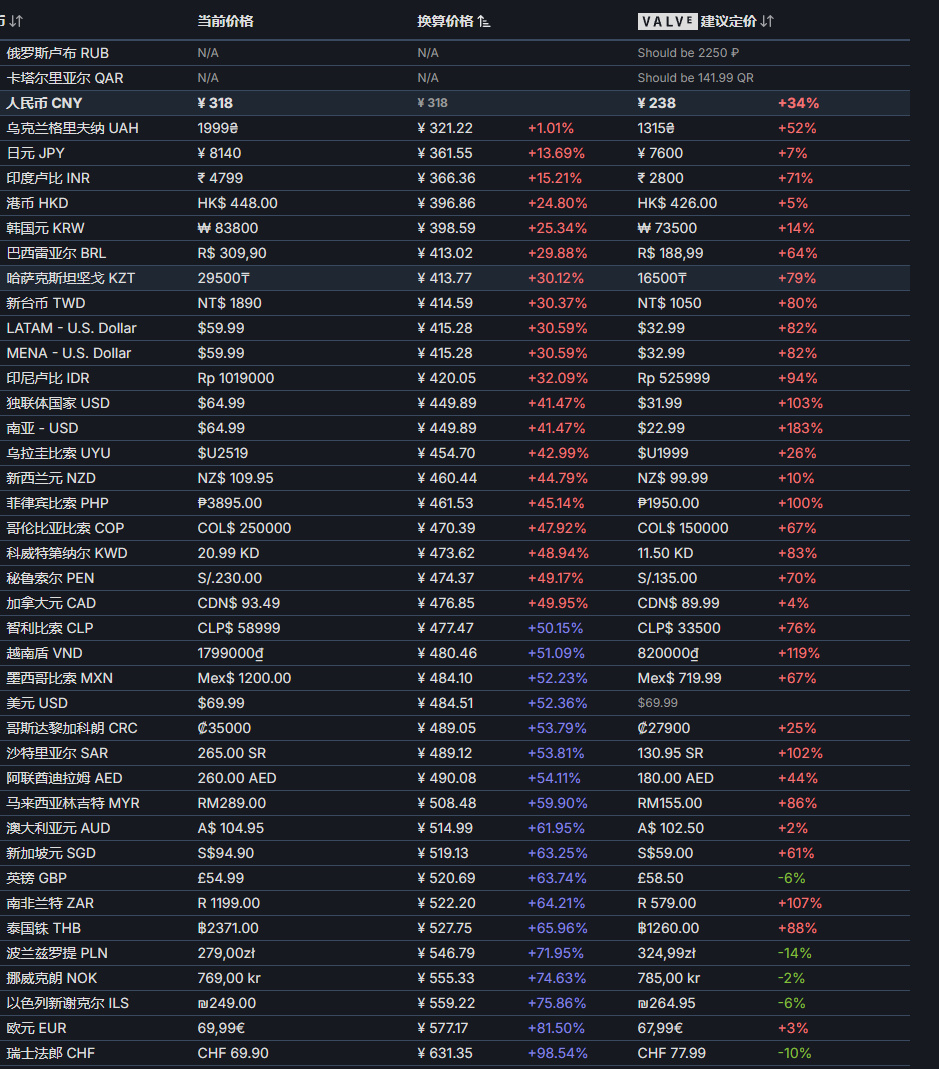939x1069 pixels.
Task: Click the 建议定价 header text
Action: 728,21
